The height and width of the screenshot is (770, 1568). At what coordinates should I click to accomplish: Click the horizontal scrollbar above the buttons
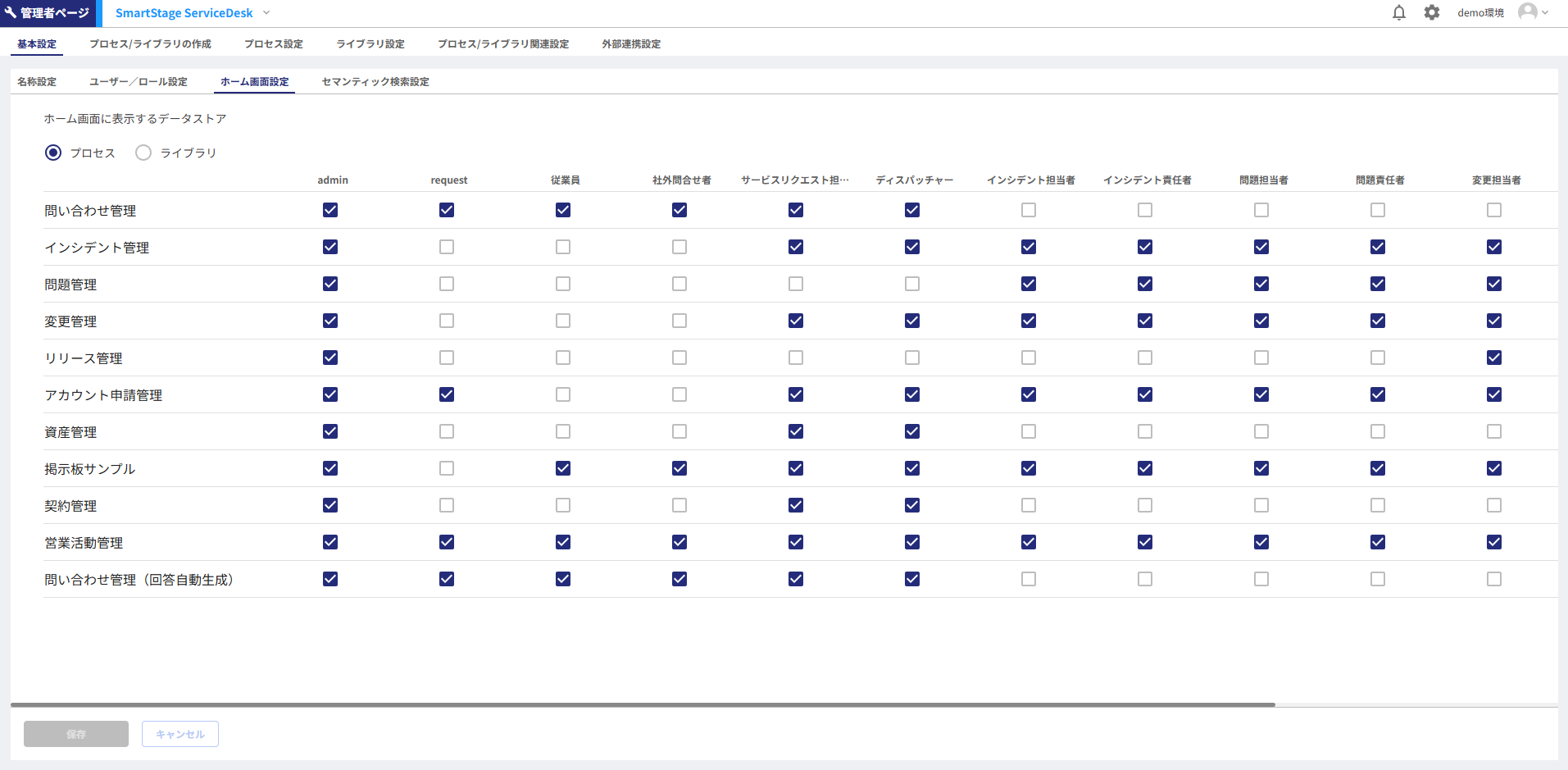(643, 704)
